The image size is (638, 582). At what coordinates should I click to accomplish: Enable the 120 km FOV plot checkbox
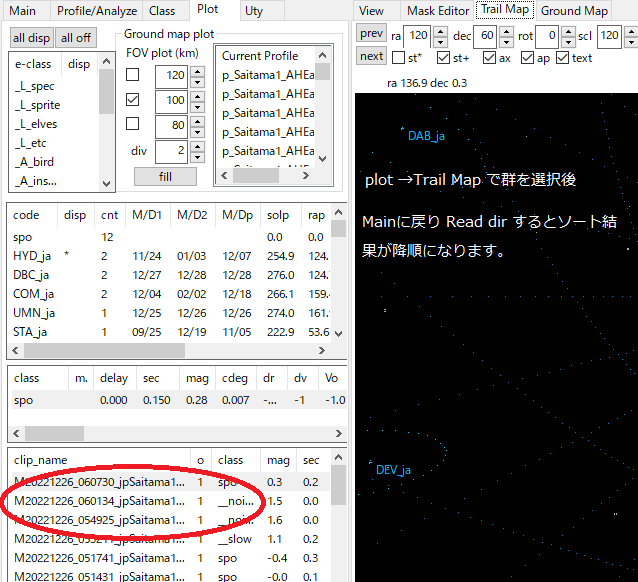(x=133, y=76)
